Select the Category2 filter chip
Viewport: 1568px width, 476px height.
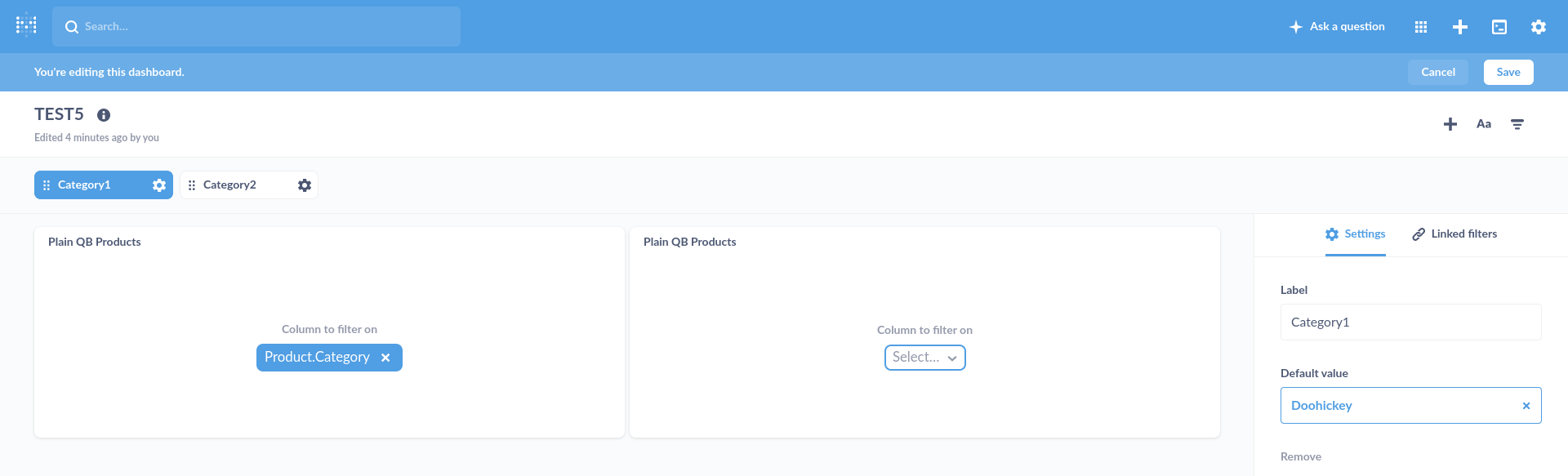point(249,185)
